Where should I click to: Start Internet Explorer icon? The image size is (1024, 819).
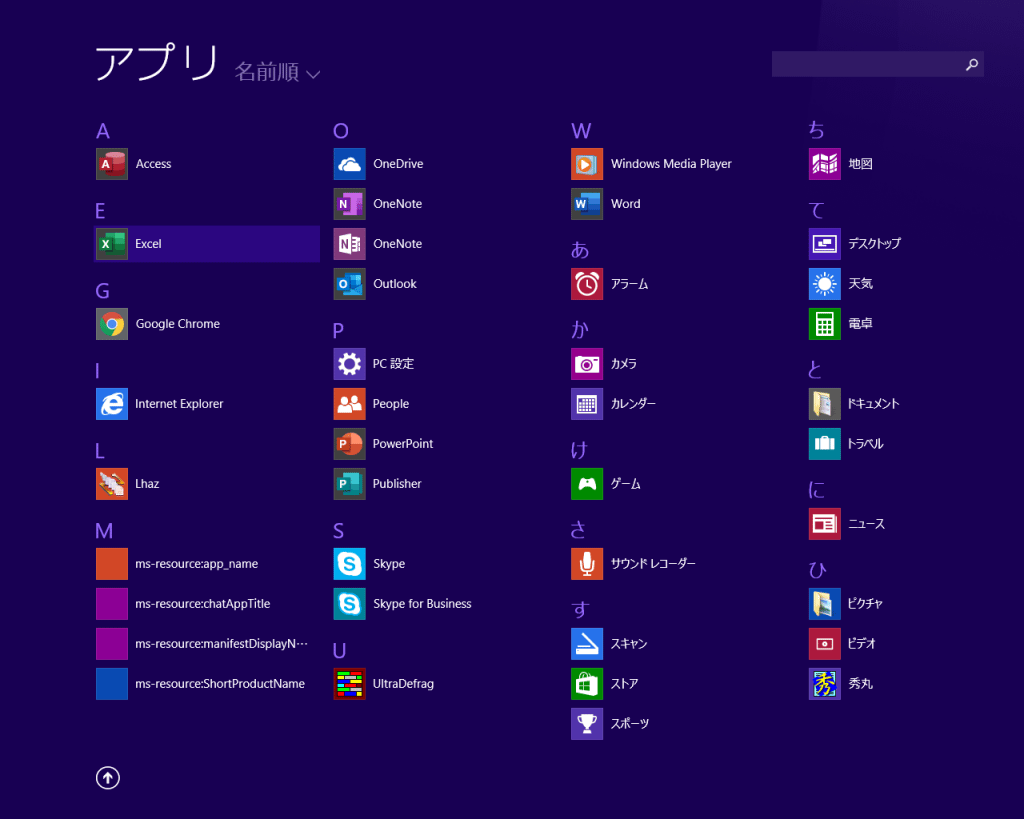(112, 404)
